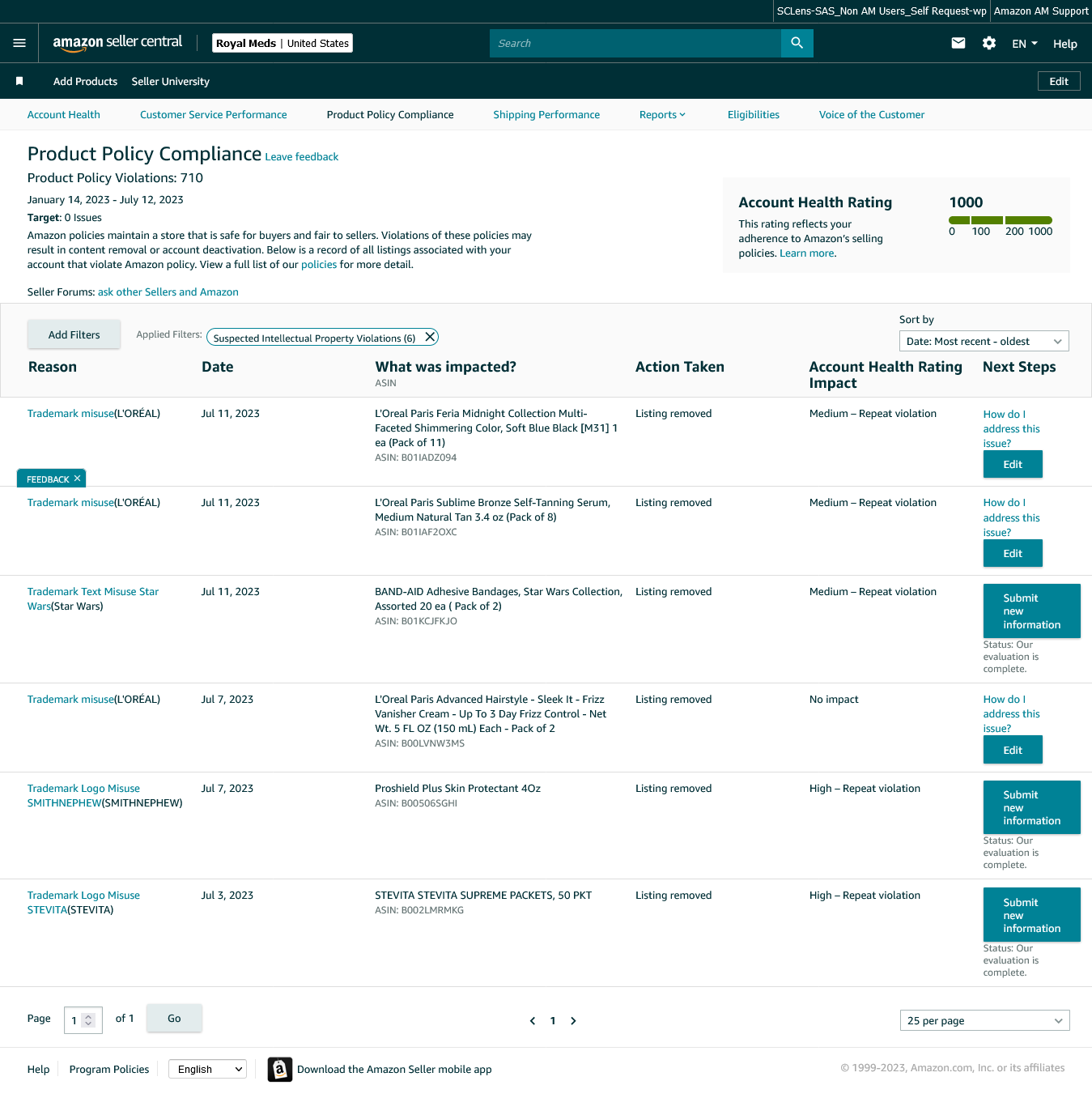Change the 25 per page dropdown

click(985, 1020)
